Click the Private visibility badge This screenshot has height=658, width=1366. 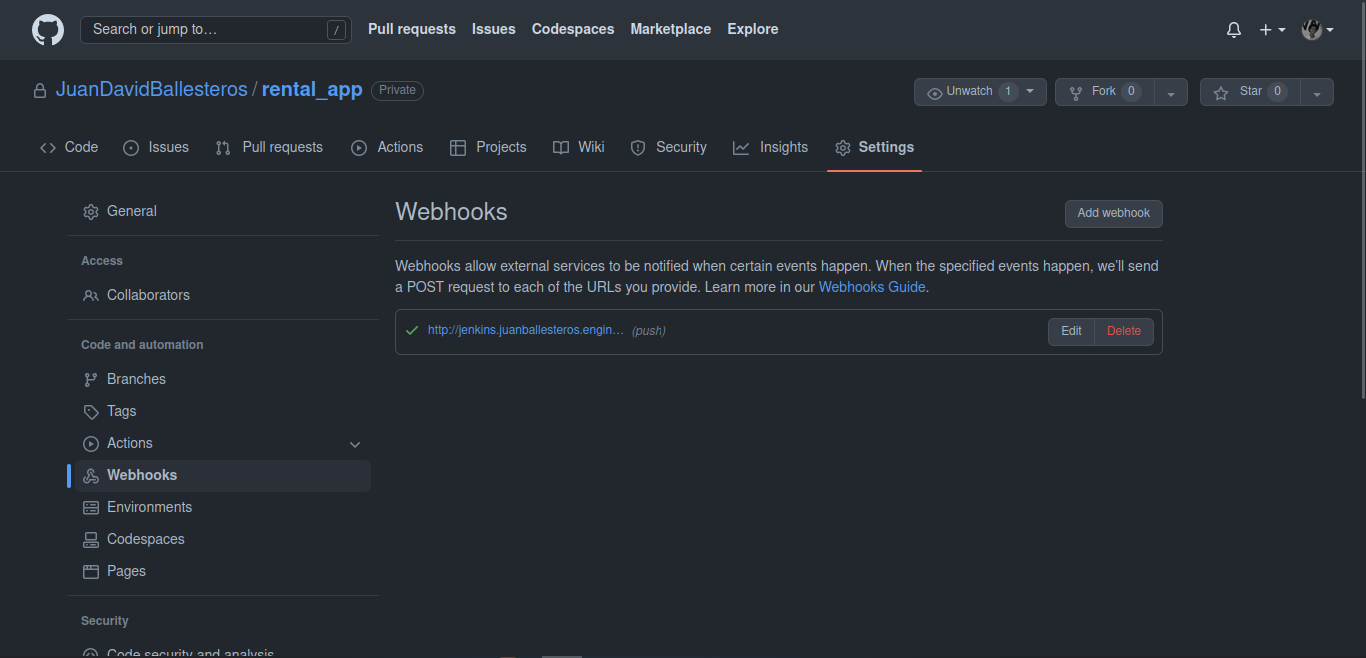[397, 90]
